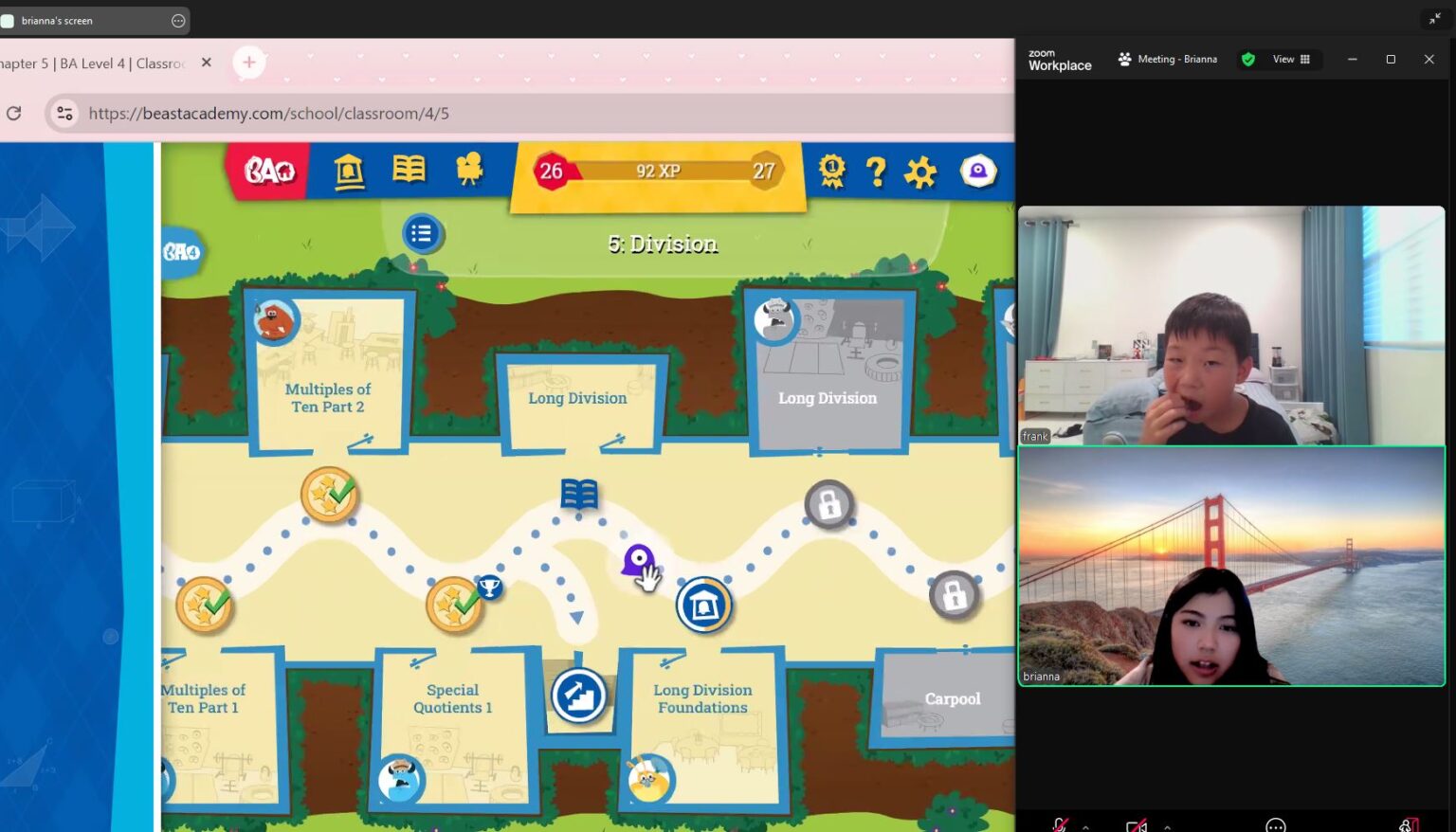Click the gold level 27 badge

764,172
